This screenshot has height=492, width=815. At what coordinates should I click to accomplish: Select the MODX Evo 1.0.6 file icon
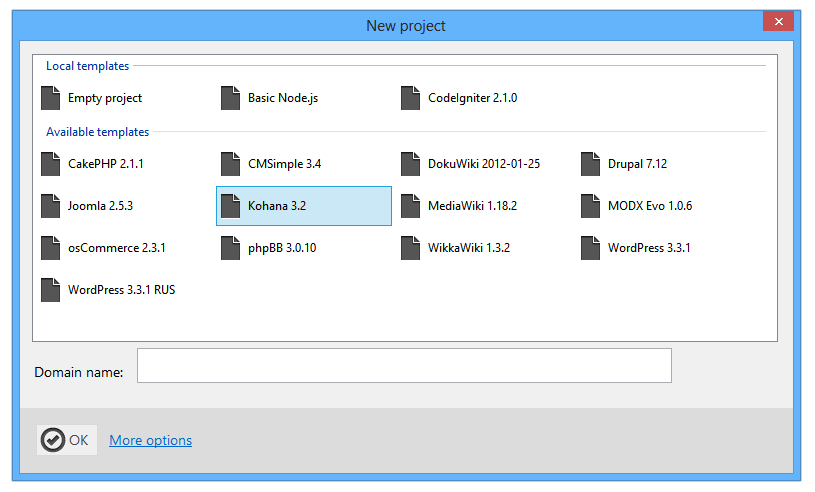[590, 206]
